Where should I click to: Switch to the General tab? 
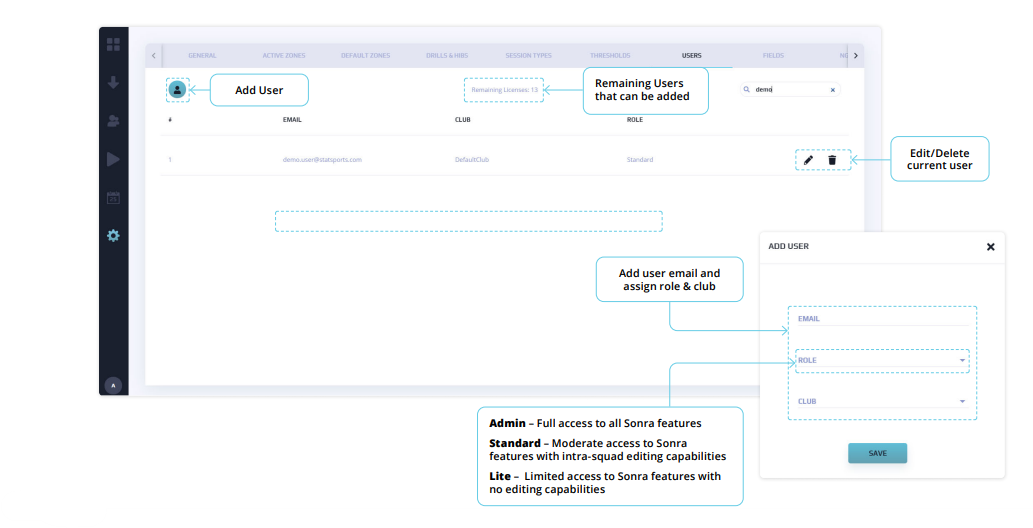[202, 55]
